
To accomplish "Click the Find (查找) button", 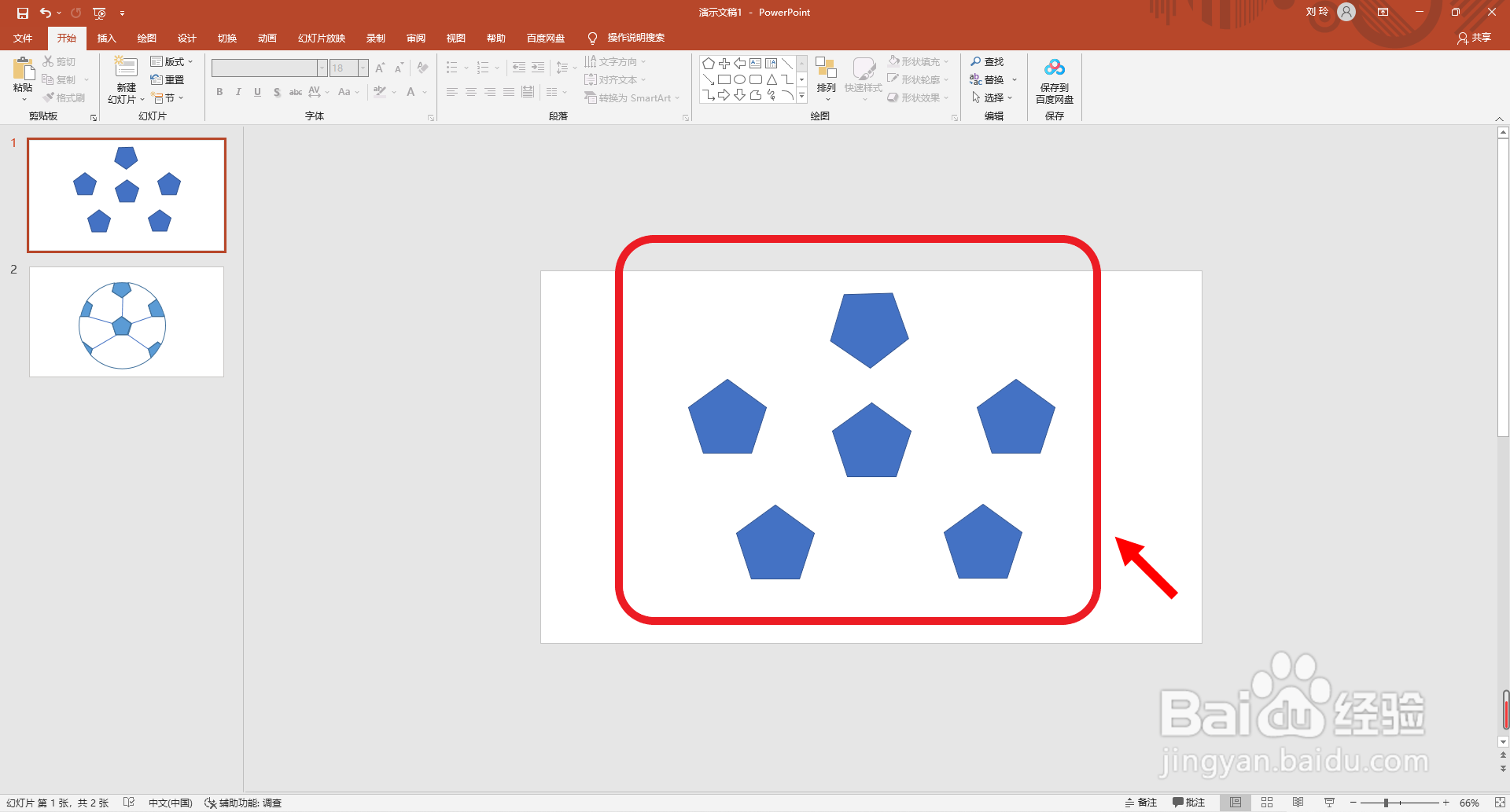I will click(x=987, y=61).
